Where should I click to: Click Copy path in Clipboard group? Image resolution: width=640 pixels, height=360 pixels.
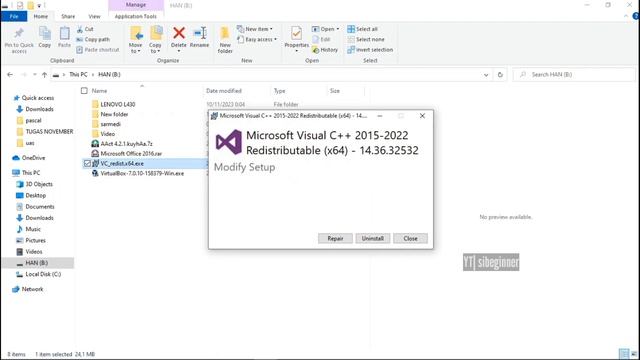(x=93, y=39)
